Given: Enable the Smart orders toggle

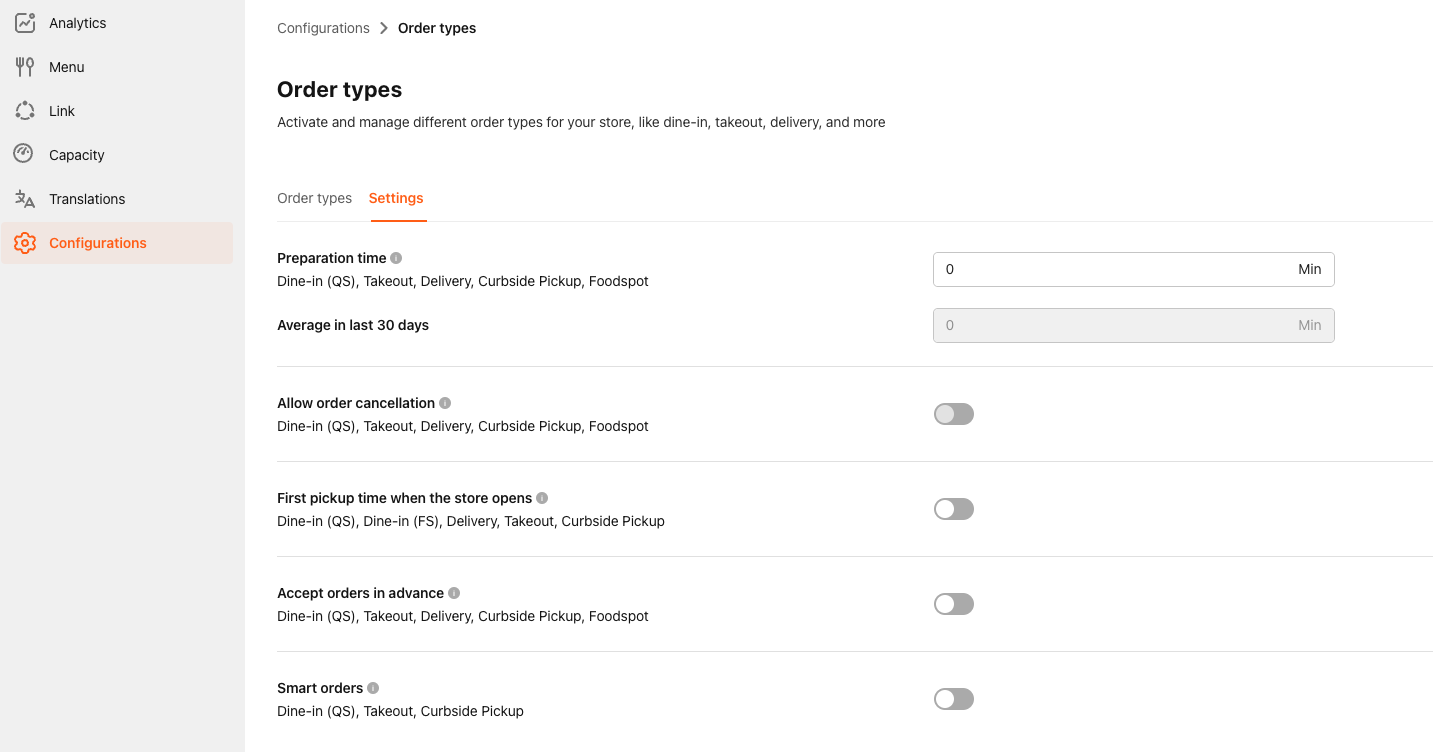Looking at the screenshot, I should coord(954,699).
